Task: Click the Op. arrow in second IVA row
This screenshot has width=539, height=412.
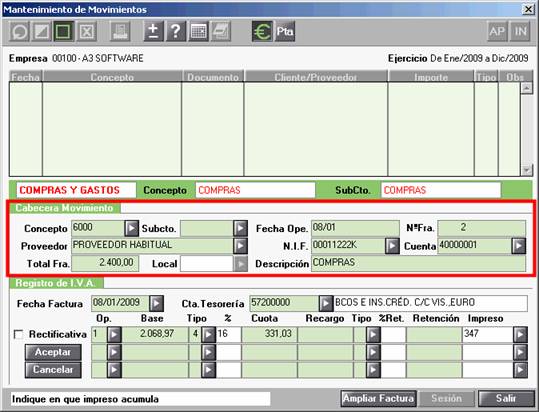Action: pos(114,352)
